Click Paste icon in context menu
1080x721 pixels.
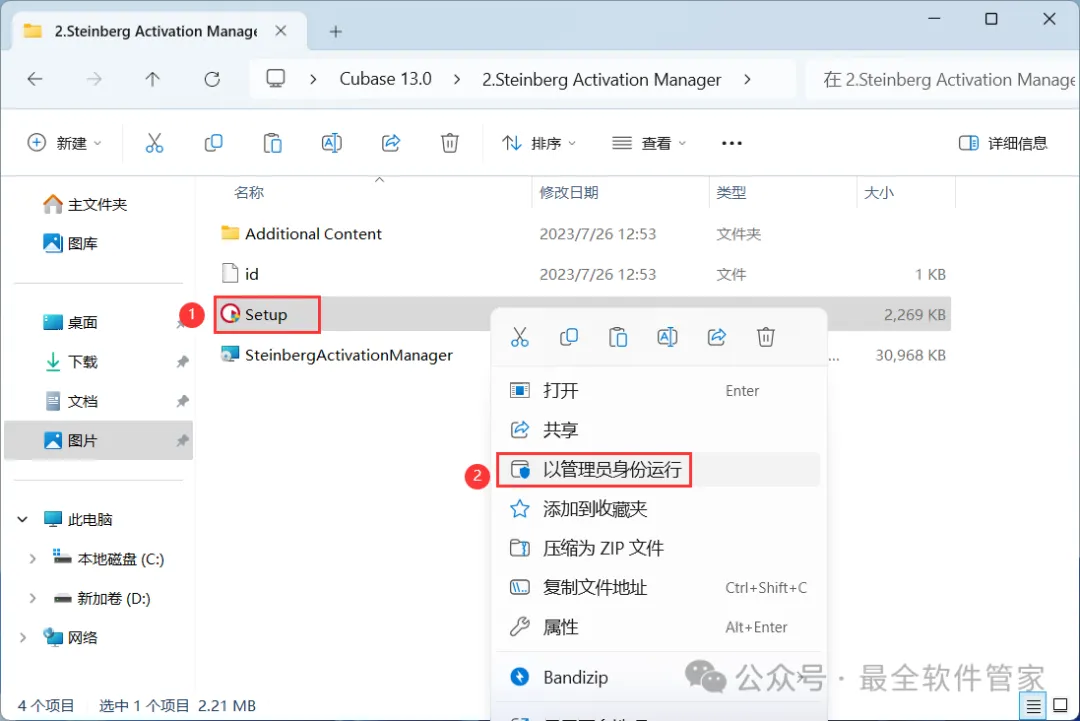tap(618, 337)
